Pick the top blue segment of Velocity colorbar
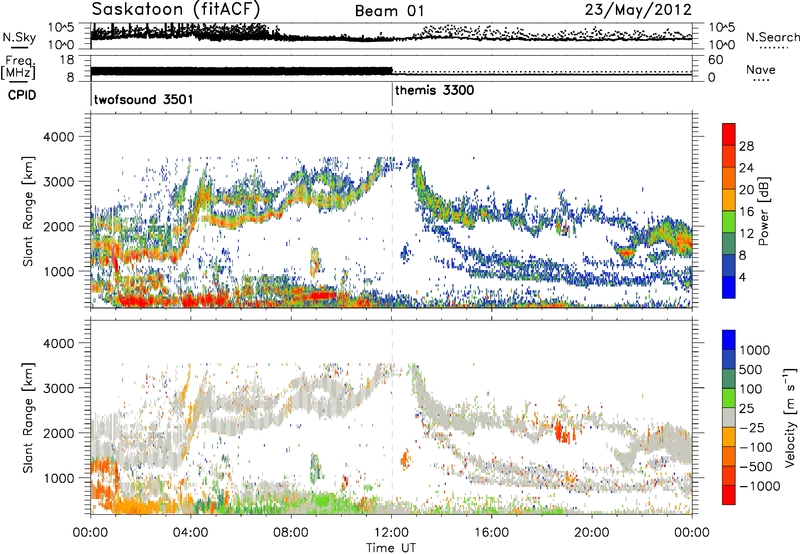Screen dimensions: 800x554 pyautogui.click(x=729, y=340)
